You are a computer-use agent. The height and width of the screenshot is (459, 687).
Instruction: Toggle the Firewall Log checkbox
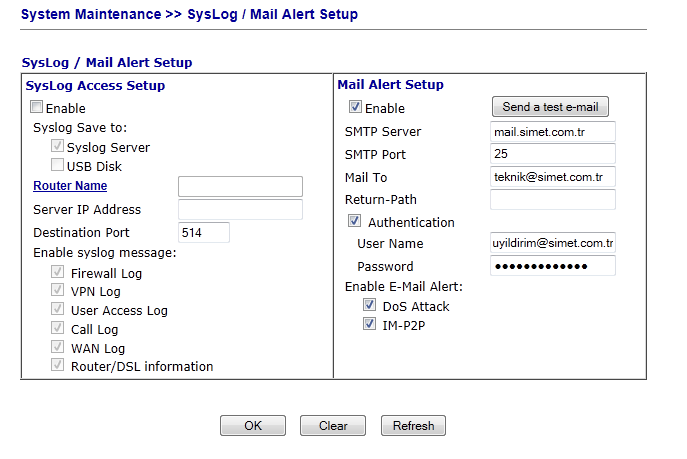point(58,273)
